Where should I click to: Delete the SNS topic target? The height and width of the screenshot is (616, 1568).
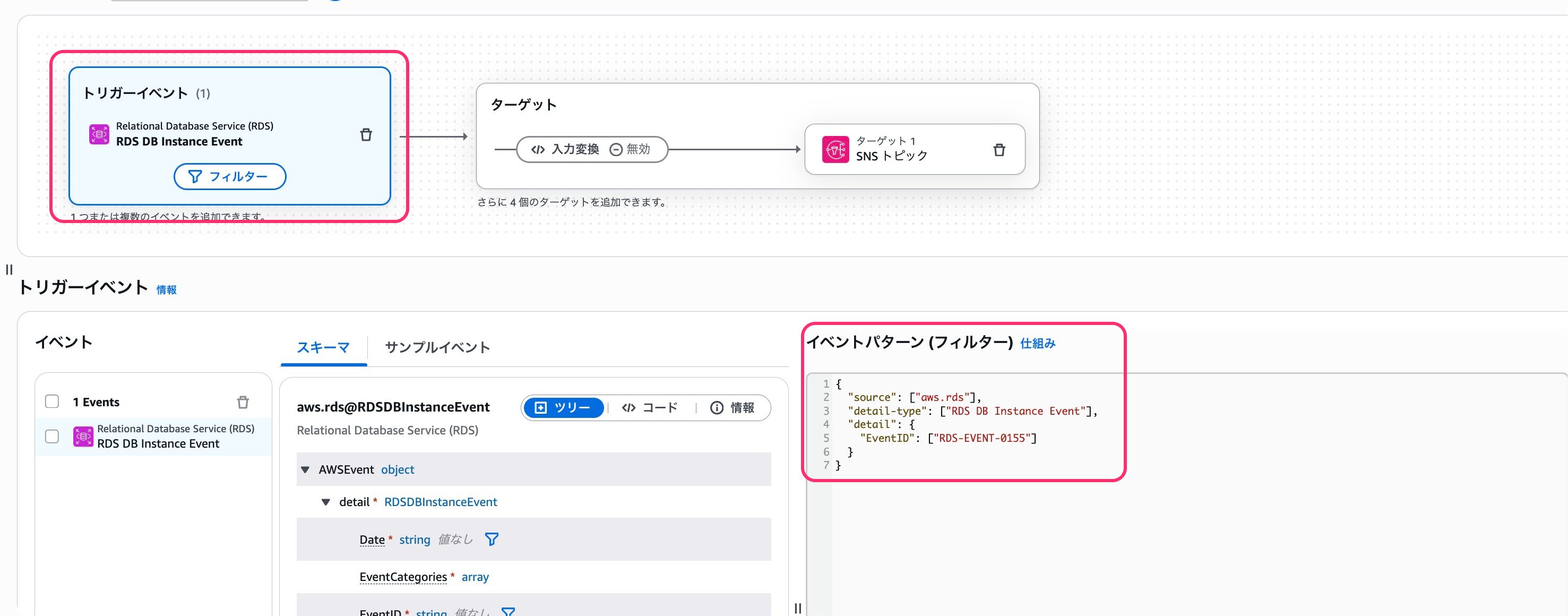[999, 150]
